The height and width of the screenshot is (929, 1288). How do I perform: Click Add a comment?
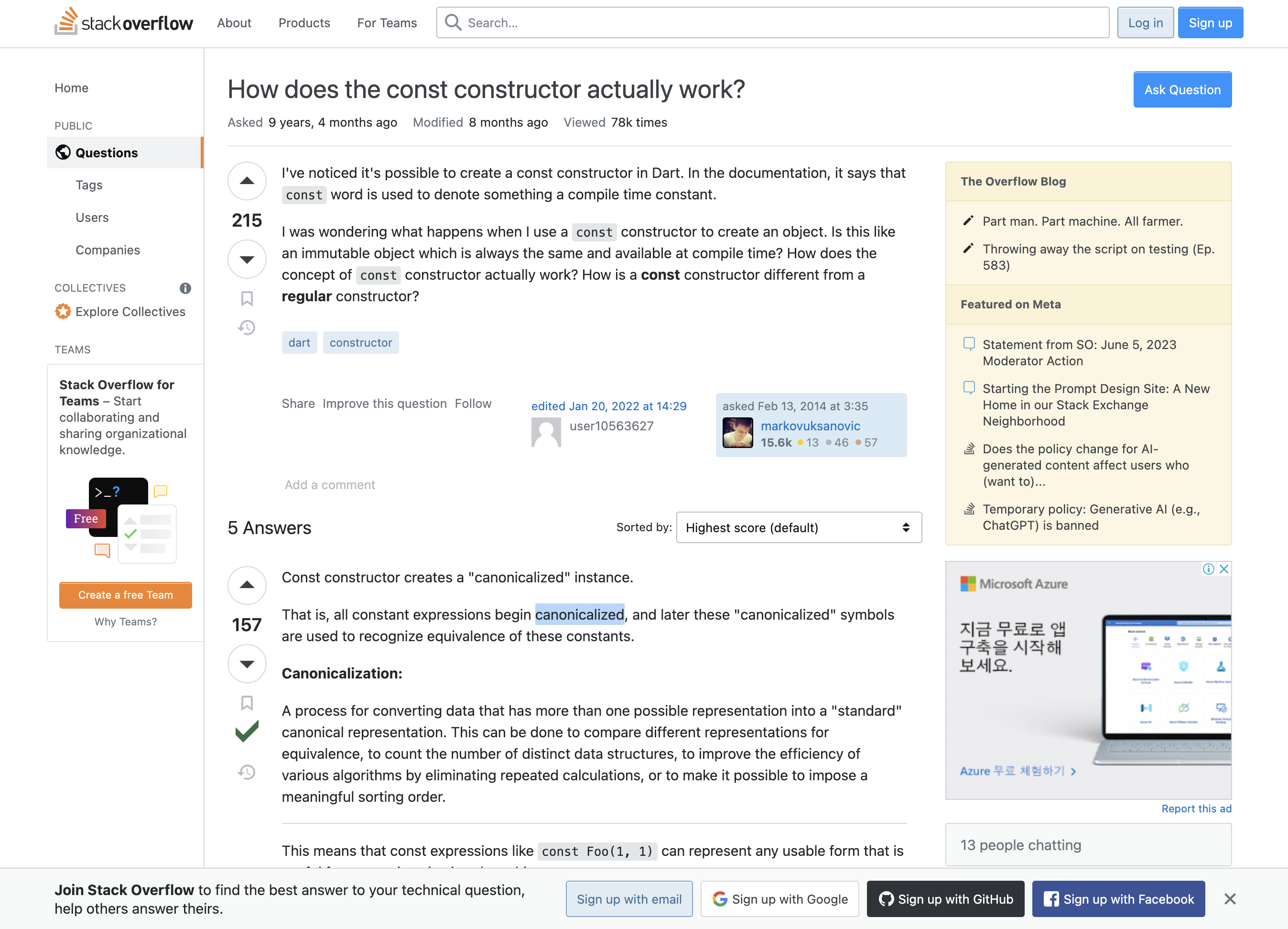tap(330, 485)
